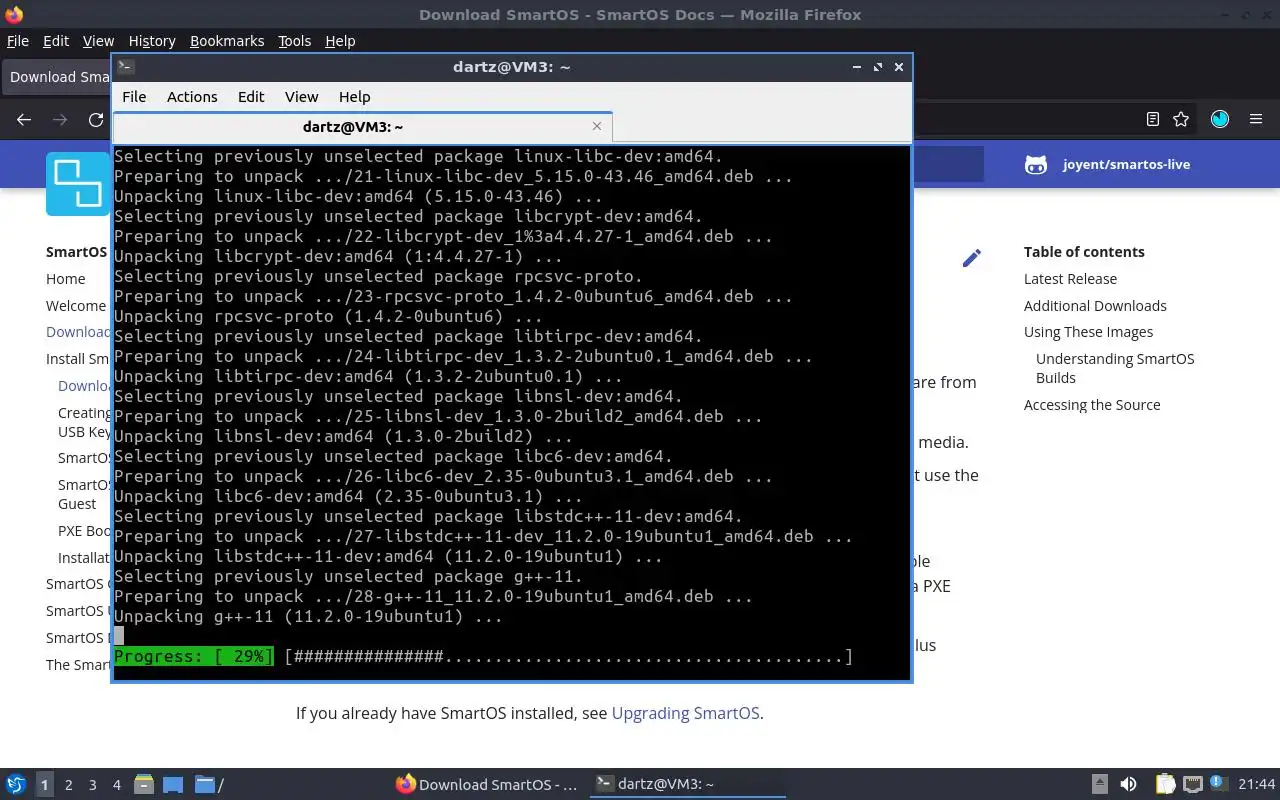Click "Table of contents" heading
This screenshot has width=1280, height=800.
(1084, 252)
